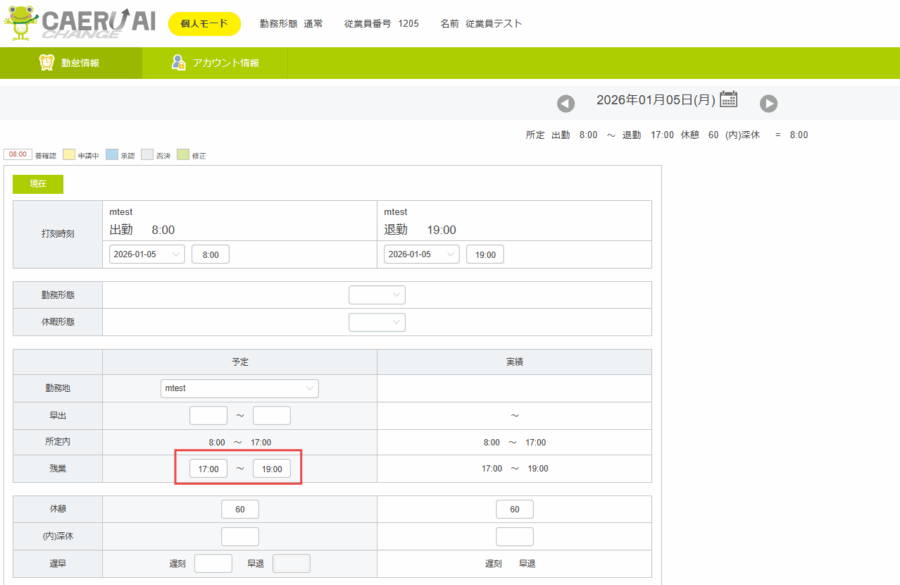Click the 休憩 予定 field showing 60
900x585 pixels.
[240, 509]
